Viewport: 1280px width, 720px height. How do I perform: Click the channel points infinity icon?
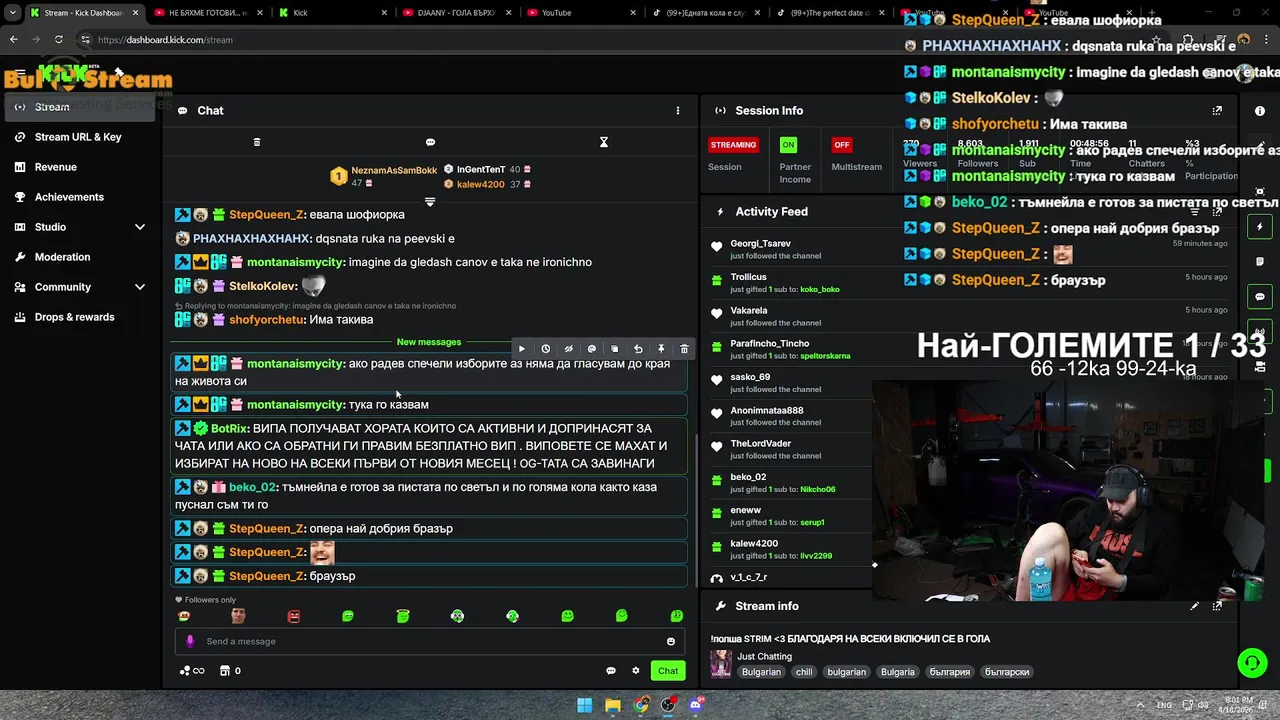(x=191, y=671)
